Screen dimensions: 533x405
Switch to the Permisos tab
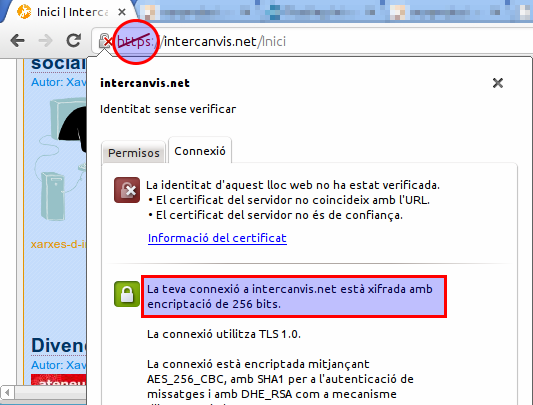coord(134,152)
